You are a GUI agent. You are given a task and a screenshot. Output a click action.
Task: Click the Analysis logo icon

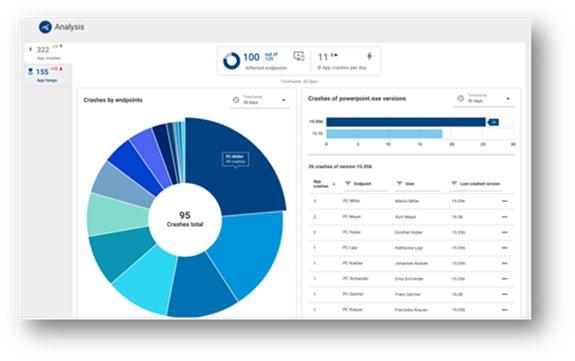(x=45, y=27)
